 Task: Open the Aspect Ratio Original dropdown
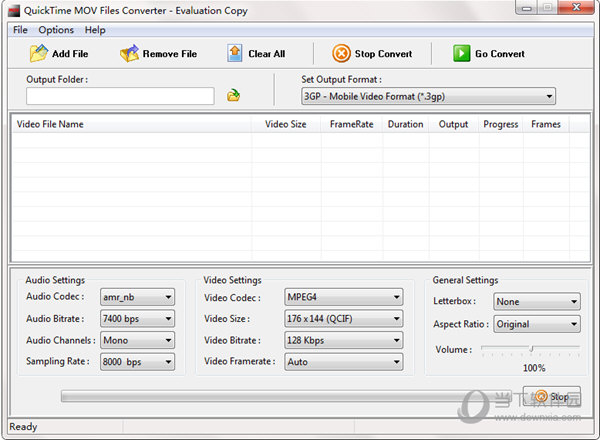tap(537, 324)
